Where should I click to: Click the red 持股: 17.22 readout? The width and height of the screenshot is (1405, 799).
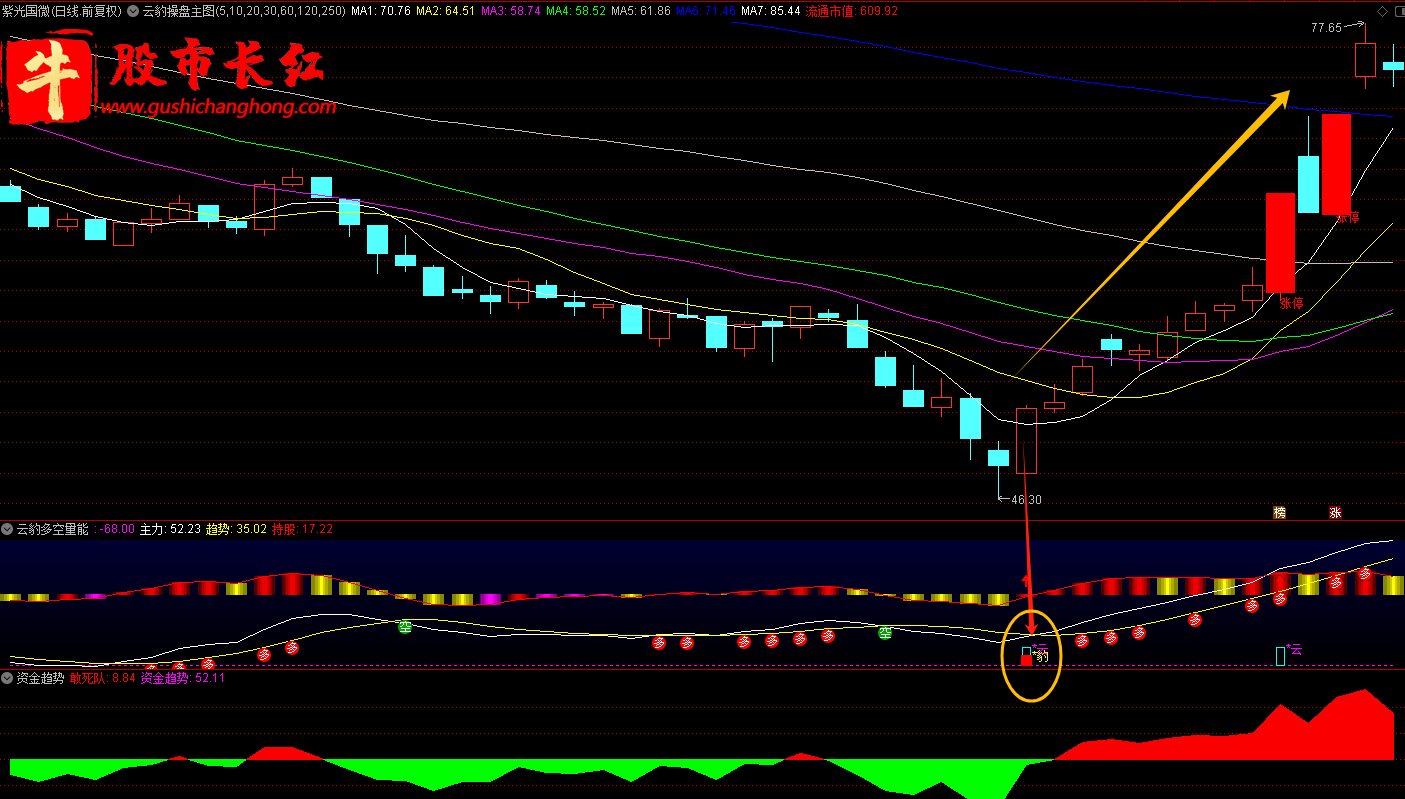(x=302, y=529)
